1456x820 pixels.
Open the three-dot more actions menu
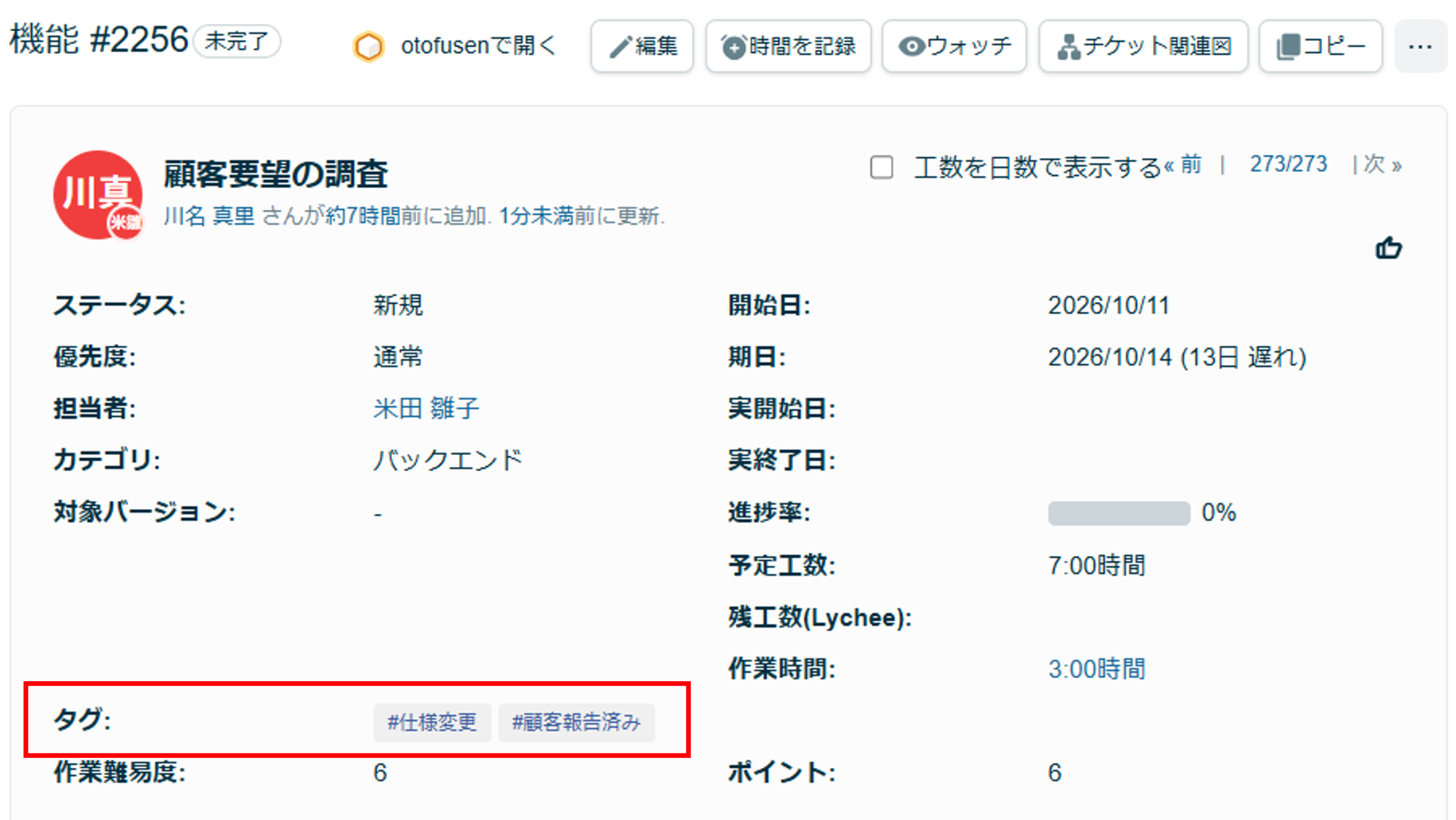[1420, 46]
